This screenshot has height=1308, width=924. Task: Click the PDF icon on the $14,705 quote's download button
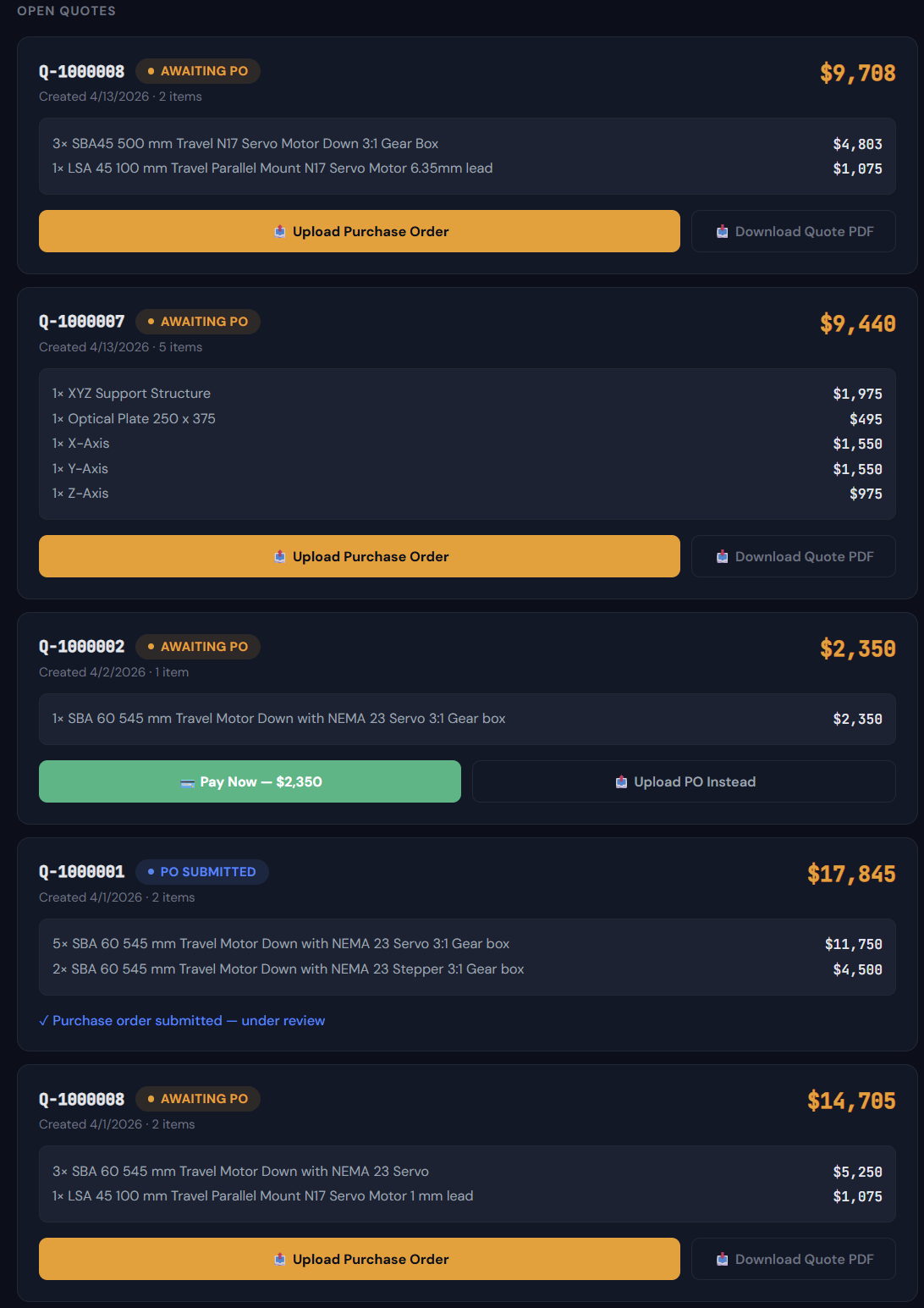point(722,1259)
